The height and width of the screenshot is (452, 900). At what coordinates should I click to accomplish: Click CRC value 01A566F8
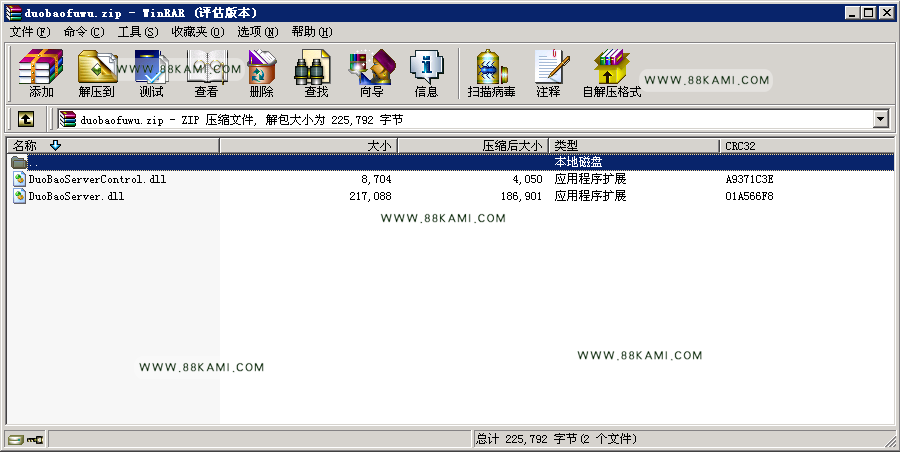tap(749, 196)
